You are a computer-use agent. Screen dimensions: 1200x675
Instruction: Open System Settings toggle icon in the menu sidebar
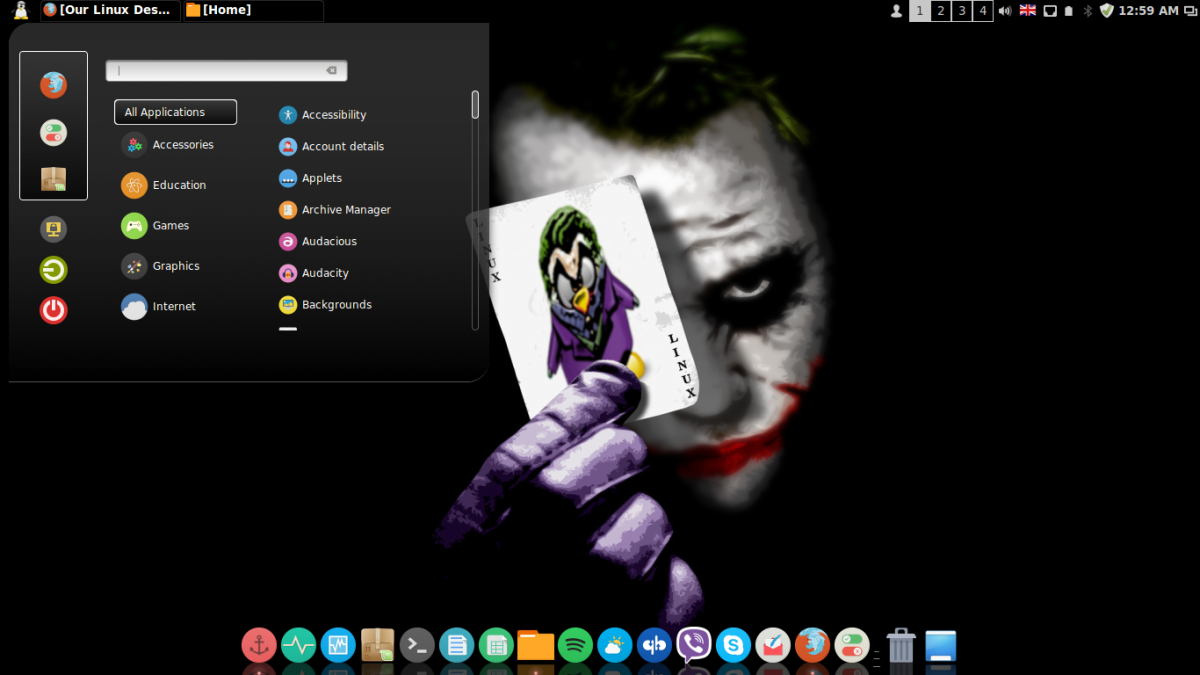[53, 132]
